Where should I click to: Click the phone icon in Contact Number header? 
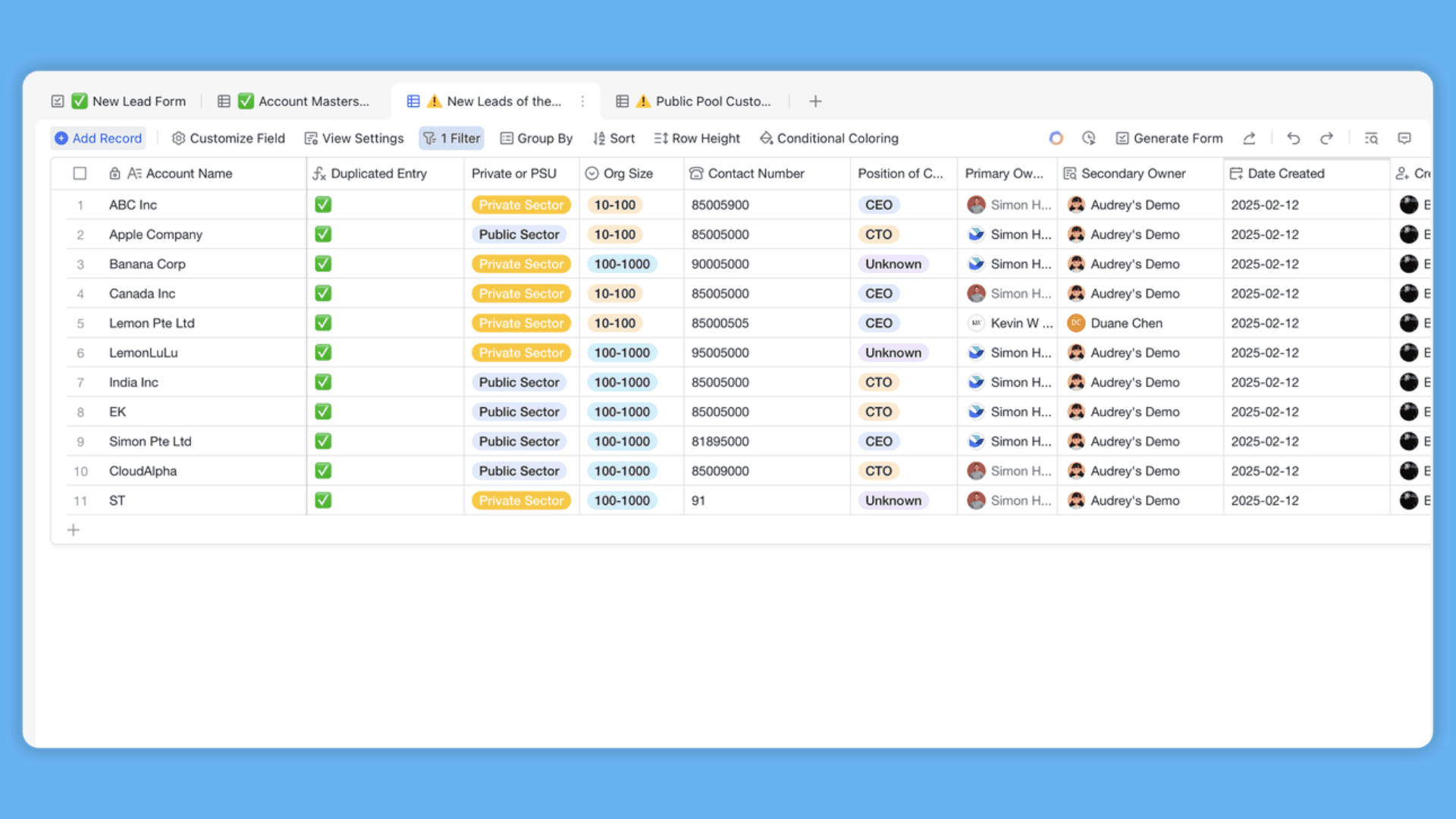[x=696, y=174]
